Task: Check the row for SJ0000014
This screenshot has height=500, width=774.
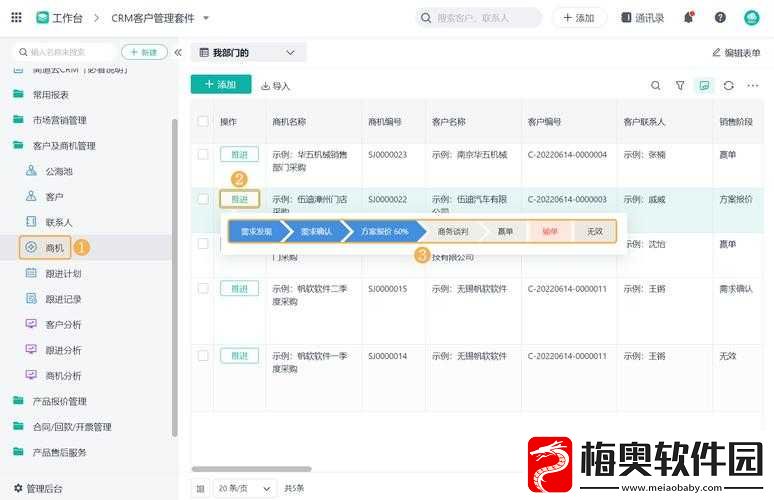Action: click(x=203, y=355)
